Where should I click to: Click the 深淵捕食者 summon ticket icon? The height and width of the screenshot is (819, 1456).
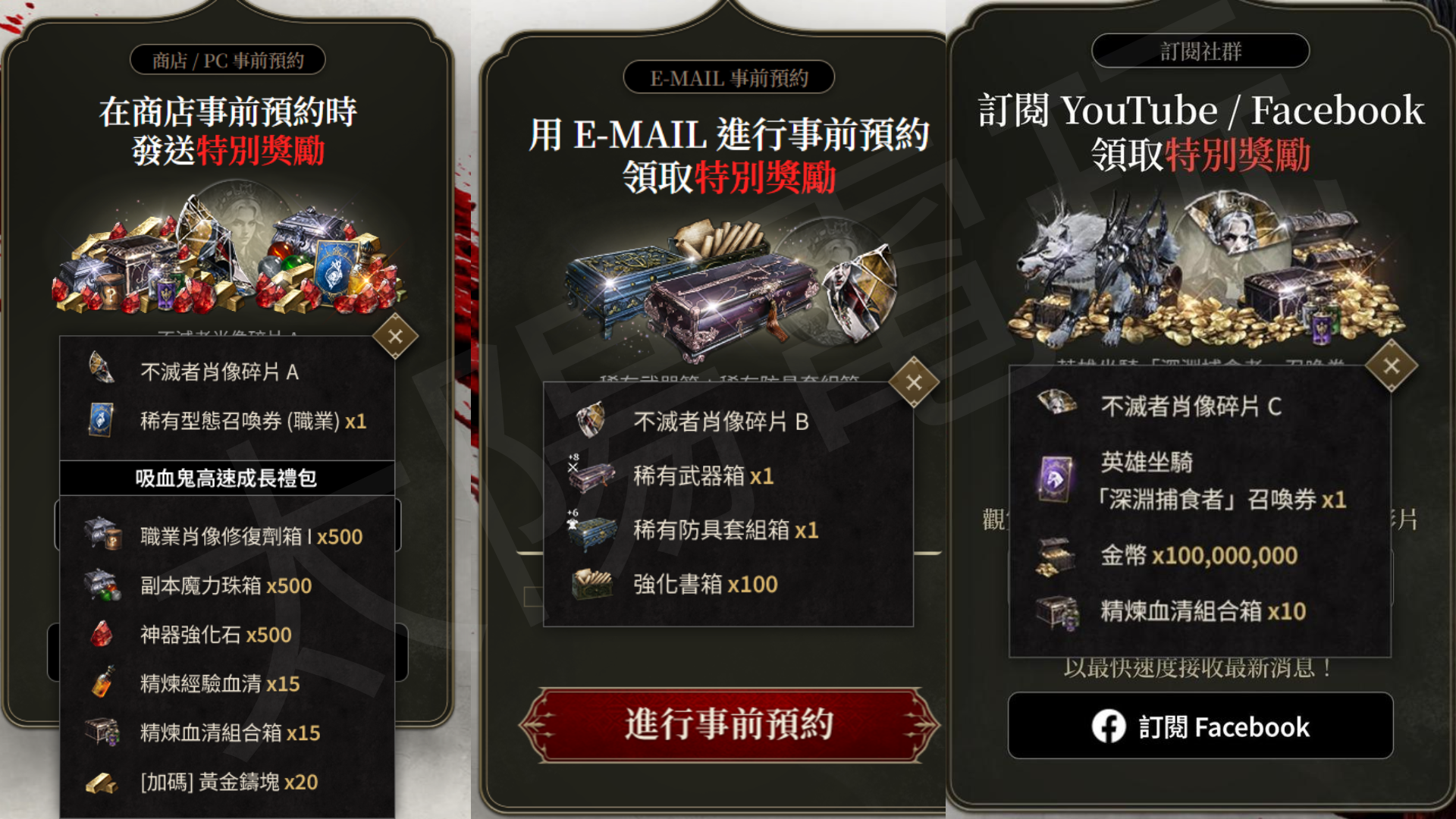click(1056, 479)
